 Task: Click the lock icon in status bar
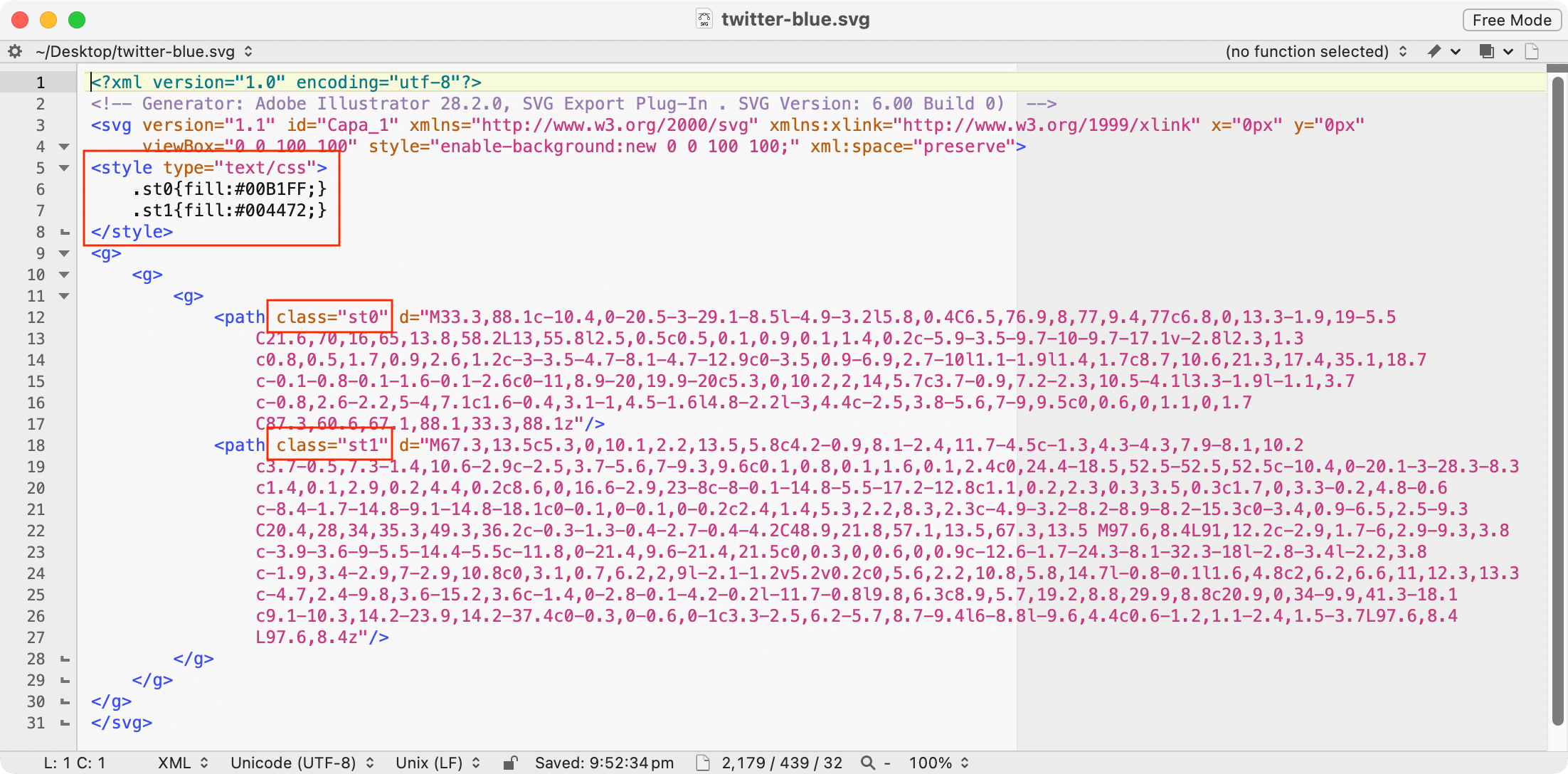[x=510, y=763]
